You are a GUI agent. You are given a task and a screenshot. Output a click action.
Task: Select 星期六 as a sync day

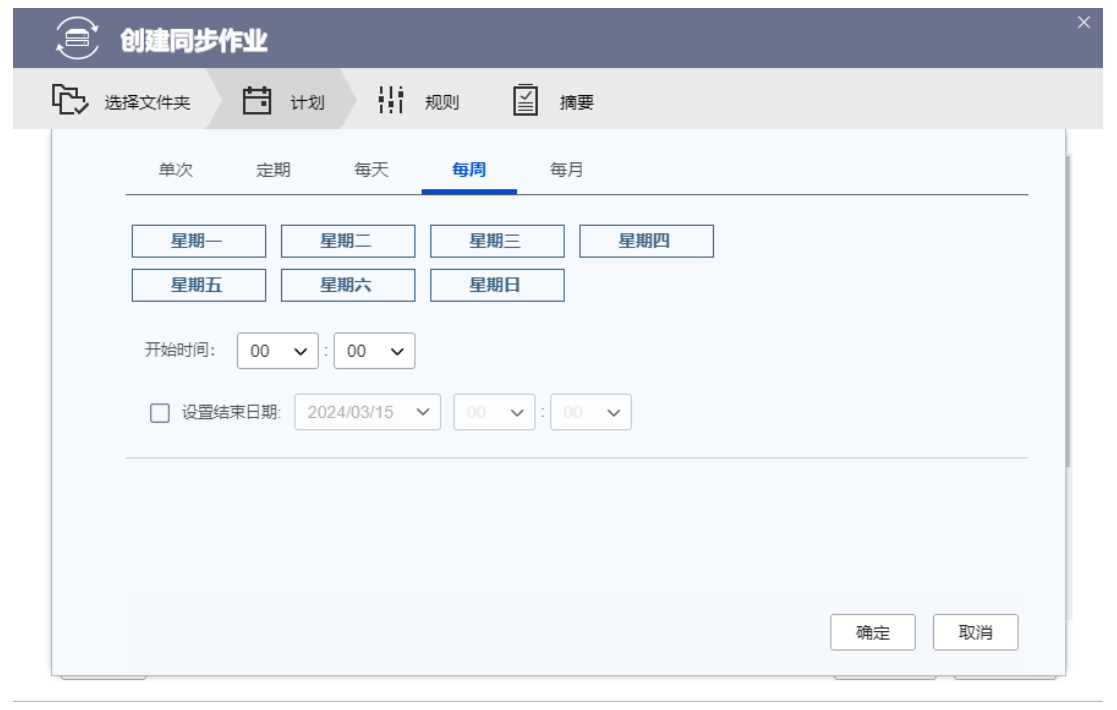coord(347,285)
